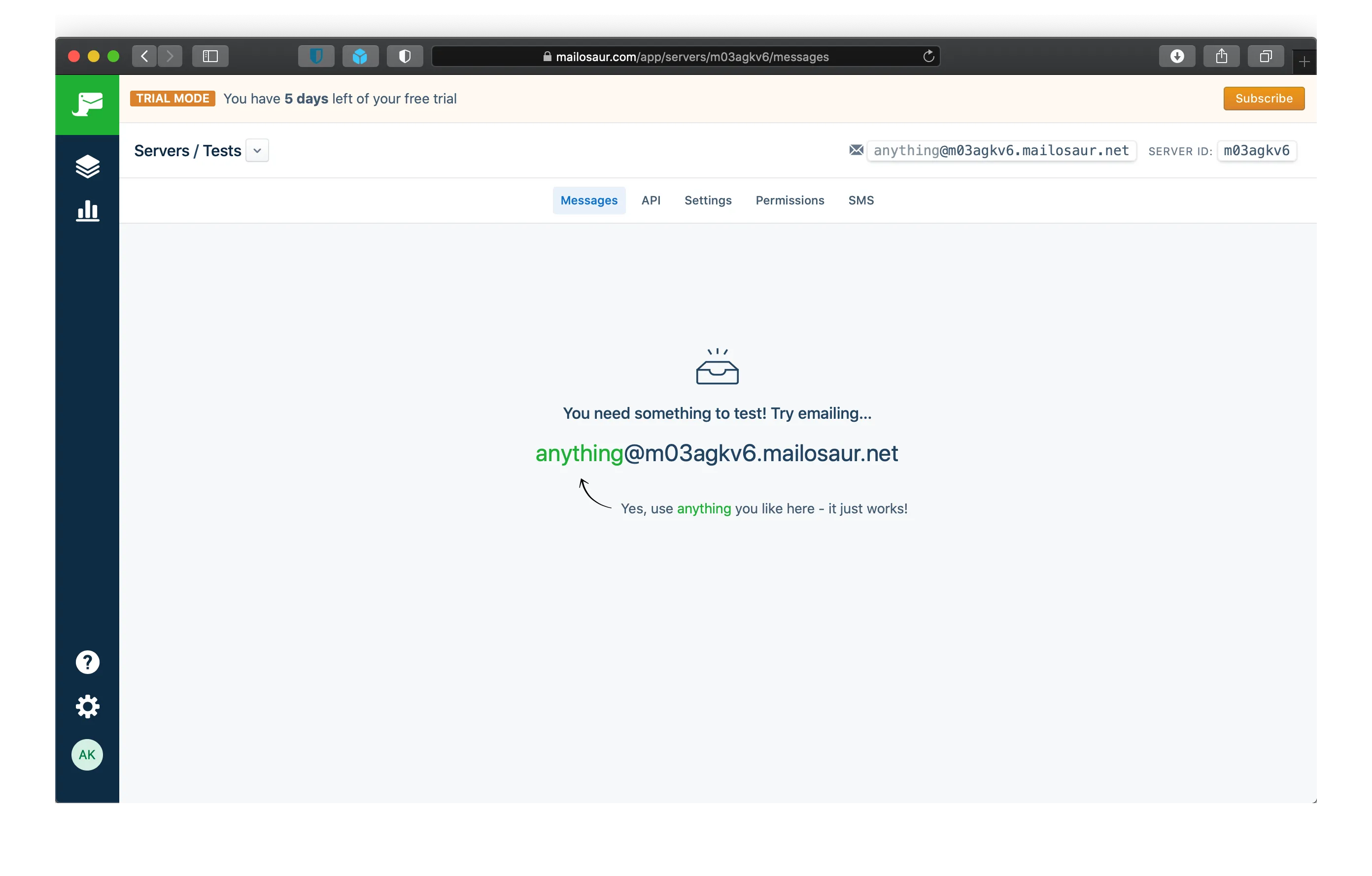Click the blue cube extension icon
The image size is (1372, 876).
[360, 56]
